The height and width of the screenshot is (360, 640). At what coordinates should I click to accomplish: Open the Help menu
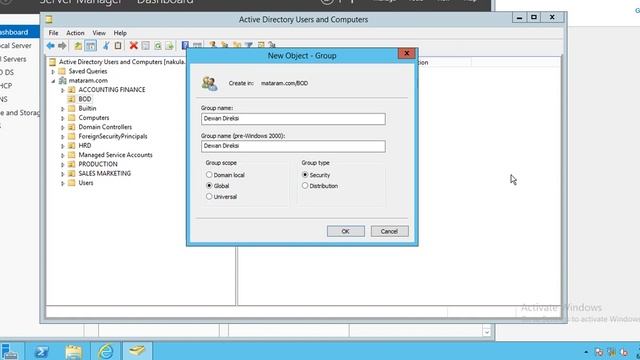120,33
